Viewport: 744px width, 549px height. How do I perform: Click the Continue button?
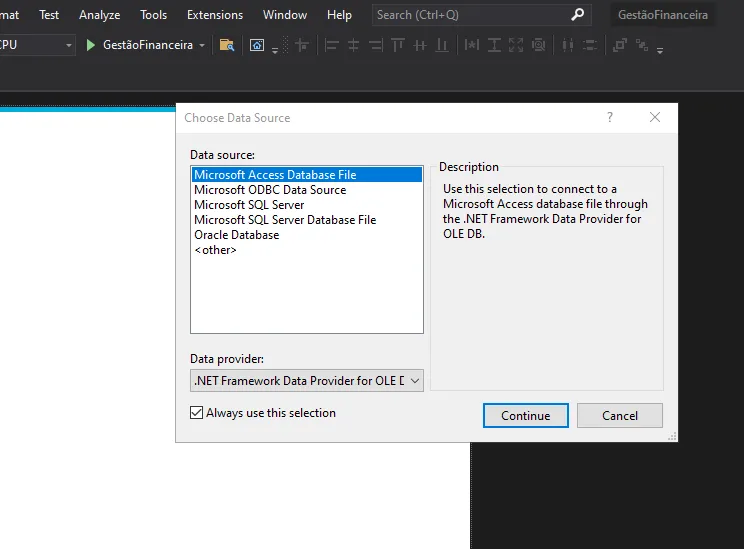(x=526, y=416)
